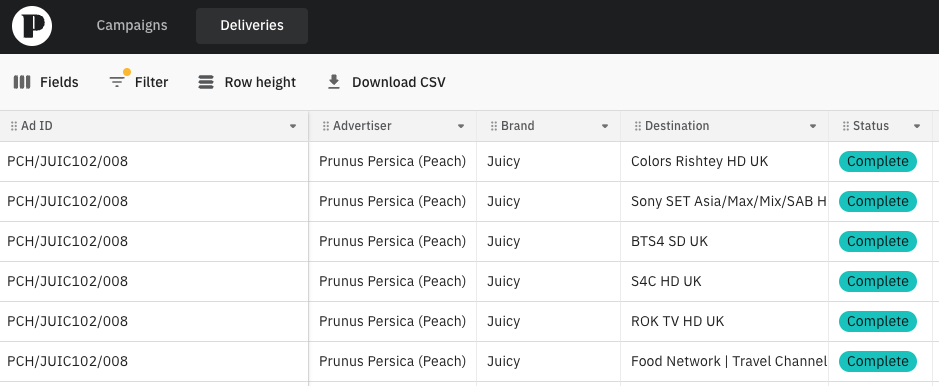The width and height of the screenshot is (939, 386).
Task: Click the Download CSV button label
Action: (399, 82)
